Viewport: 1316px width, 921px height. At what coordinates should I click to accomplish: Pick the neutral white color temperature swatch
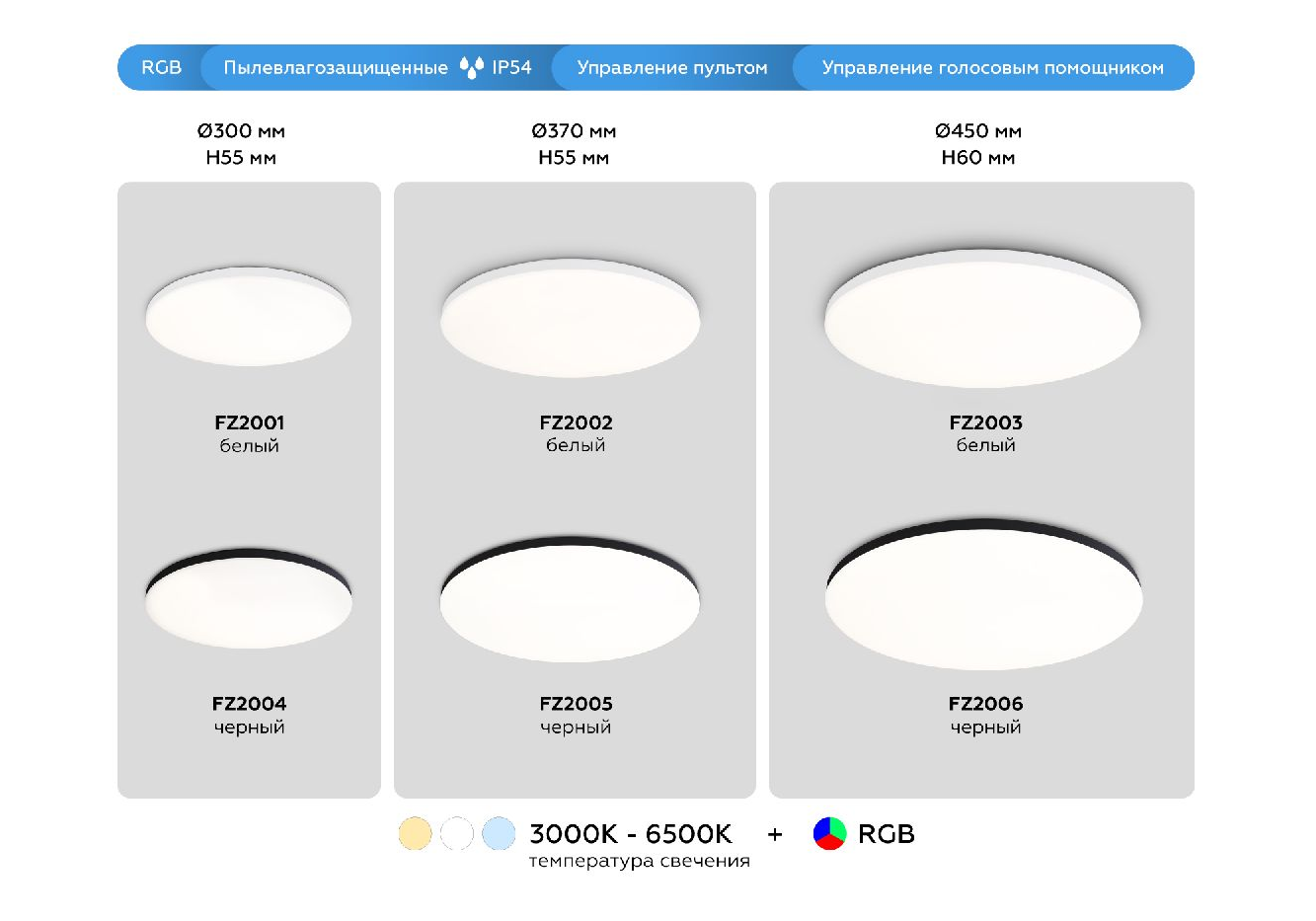(x=457, y=833)
